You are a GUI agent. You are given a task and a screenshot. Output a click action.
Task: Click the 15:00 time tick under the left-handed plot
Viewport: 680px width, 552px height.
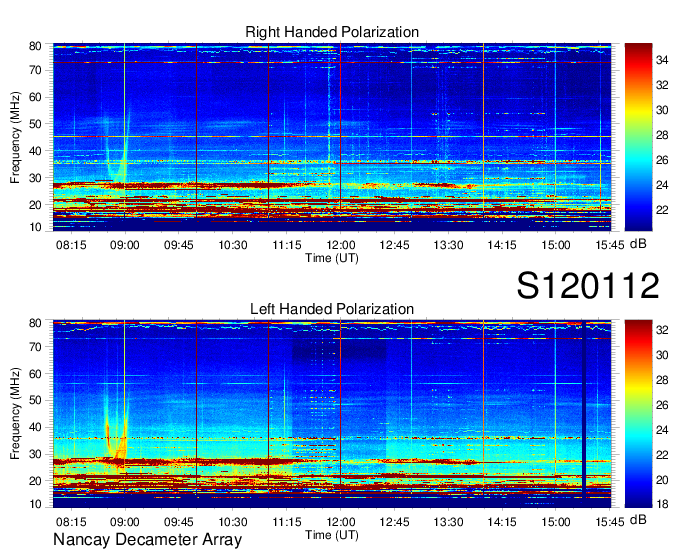coord(556,522)
